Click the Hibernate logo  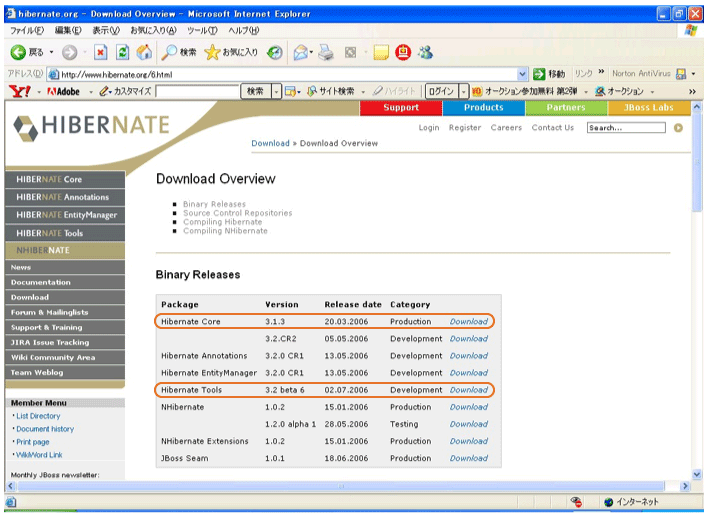91,127
